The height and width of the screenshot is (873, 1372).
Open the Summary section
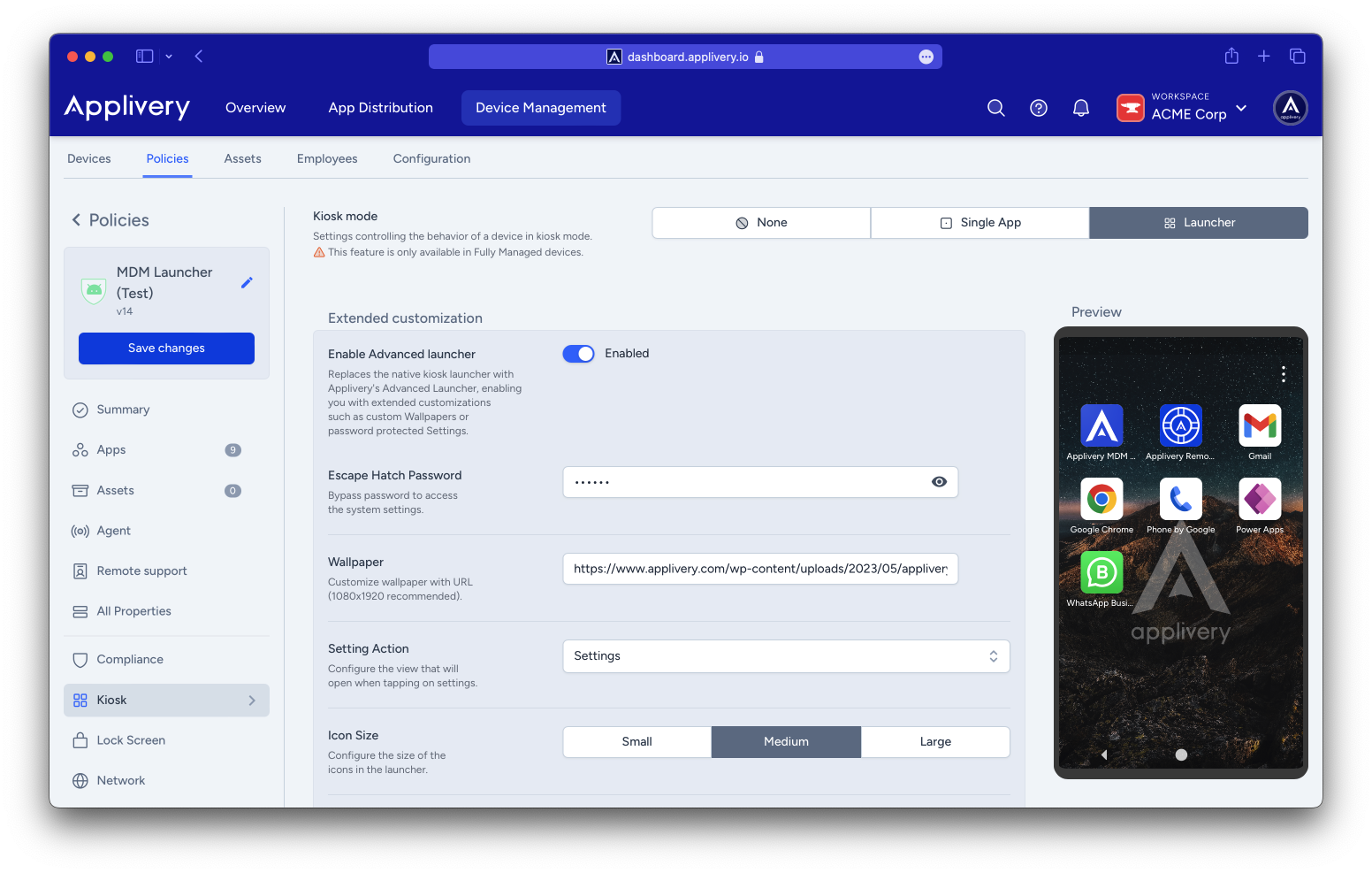click(x=166, y=410)
